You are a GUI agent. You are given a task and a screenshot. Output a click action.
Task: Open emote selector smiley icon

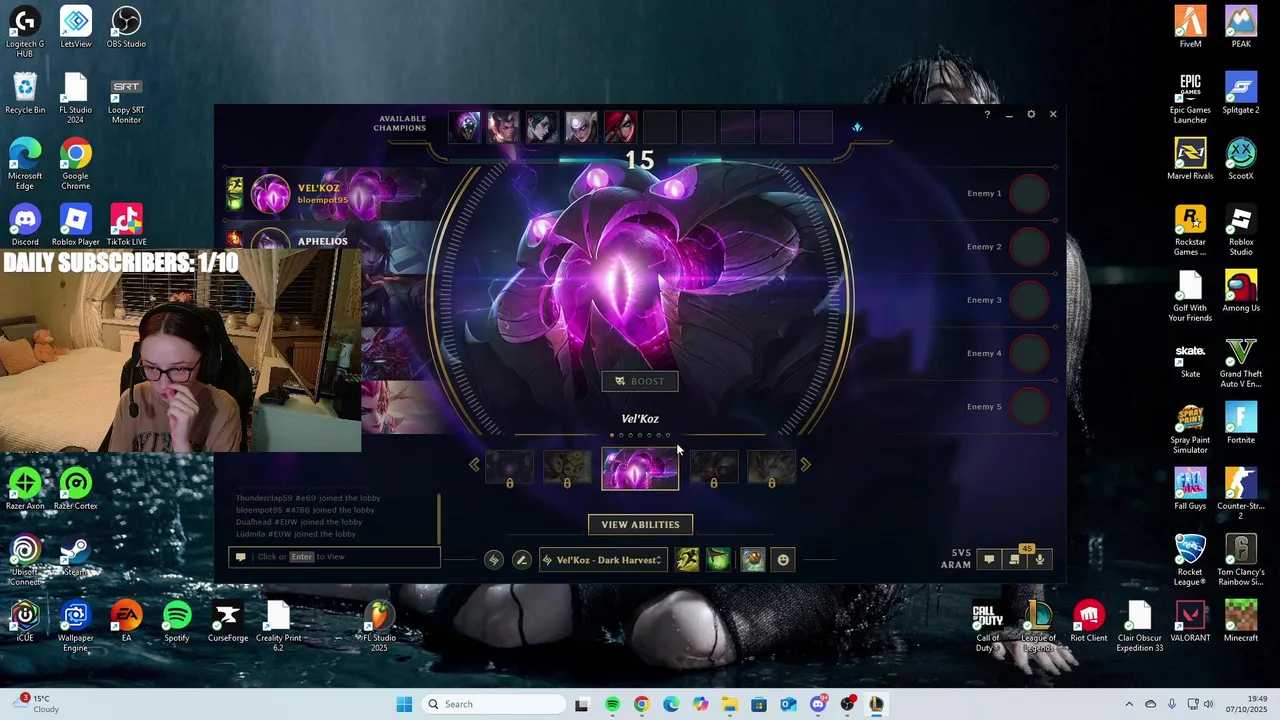pyautogui.click(x=783, y=560)
